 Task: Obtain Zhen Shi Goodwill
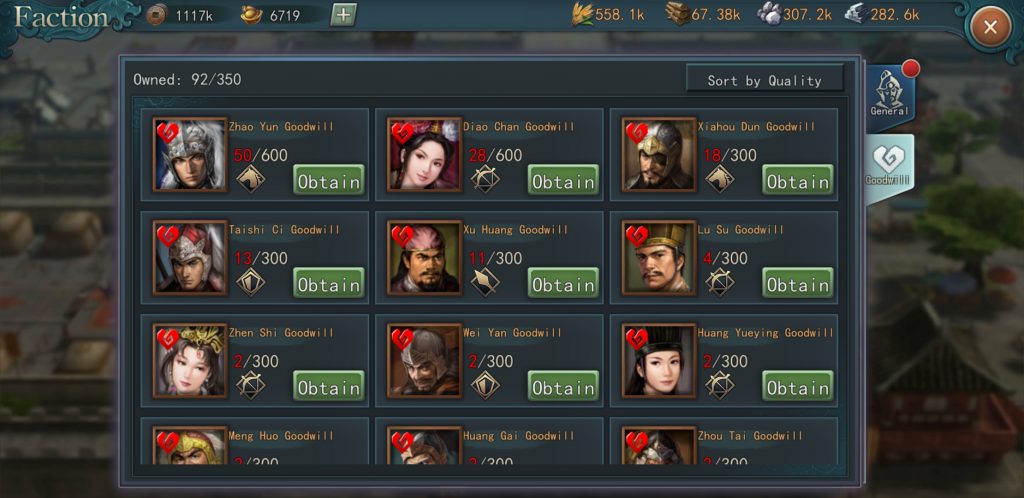[328, 386]
